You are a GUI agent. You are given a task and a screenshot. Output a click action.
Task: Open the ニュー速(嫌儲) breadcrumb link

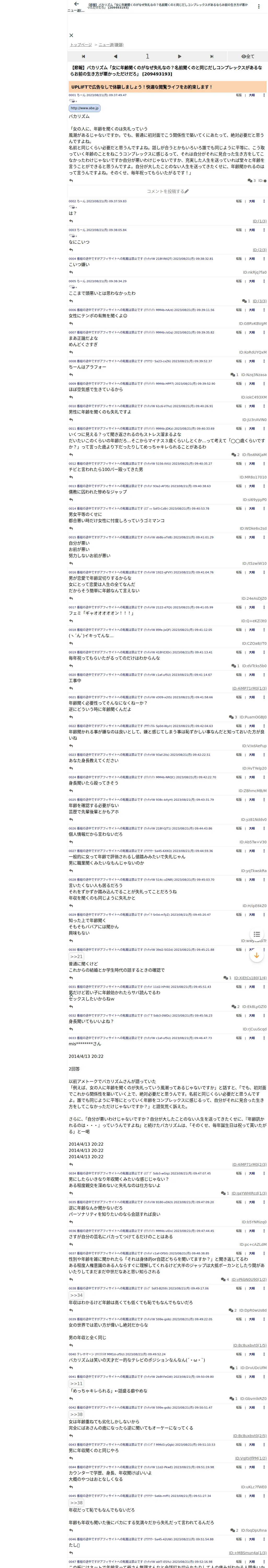point(111,45)
